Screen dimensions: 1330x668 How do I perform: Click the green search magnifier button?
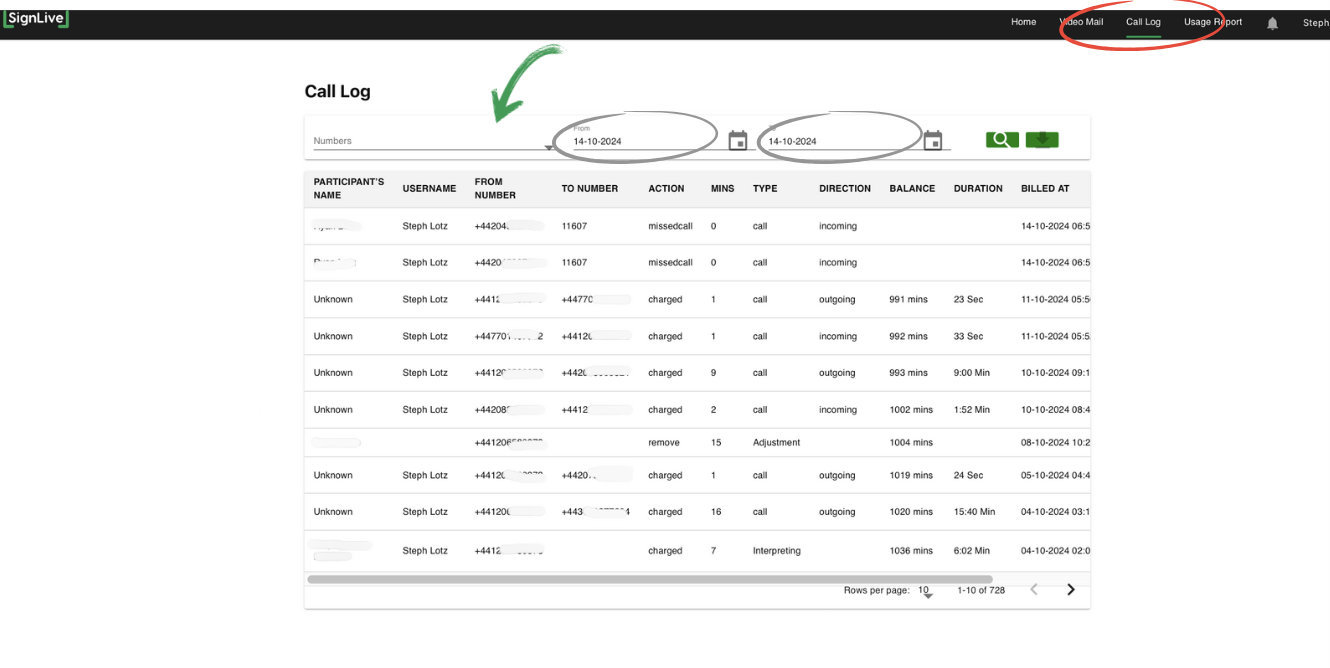click(1002, 140)
